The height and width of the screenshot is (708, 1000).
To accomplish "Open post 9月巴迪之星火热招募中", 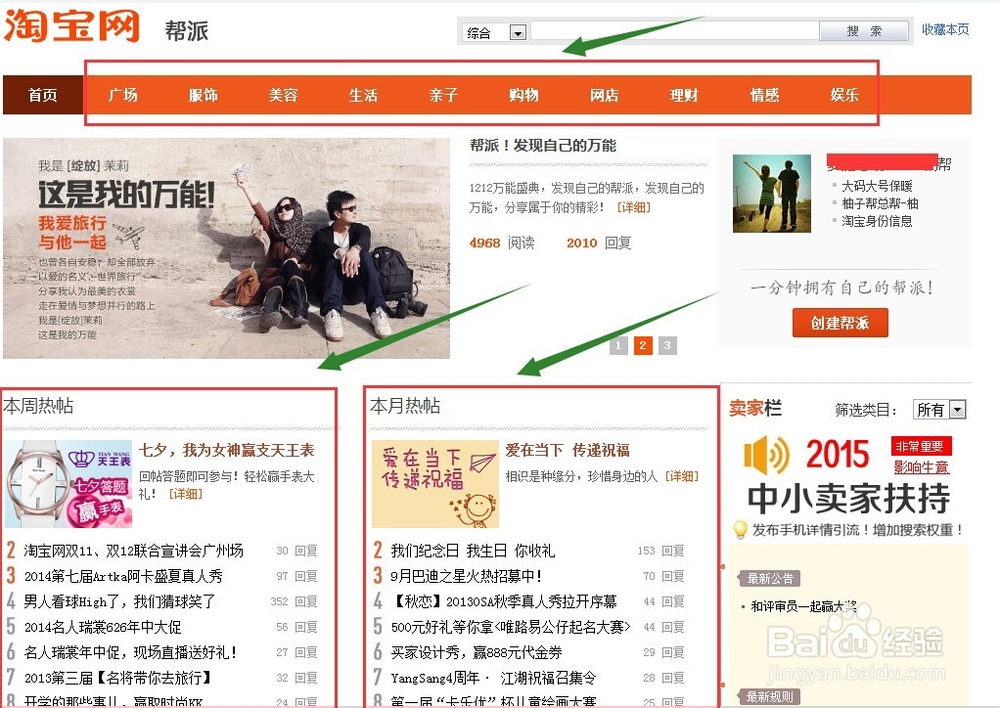I will coord(466,576).
